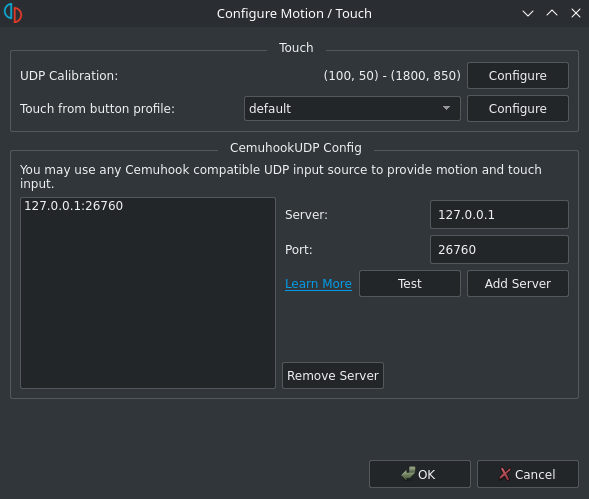The image size is (589, 499).
Task: Focus the Server address field
Action: click(x=499, y=215)
